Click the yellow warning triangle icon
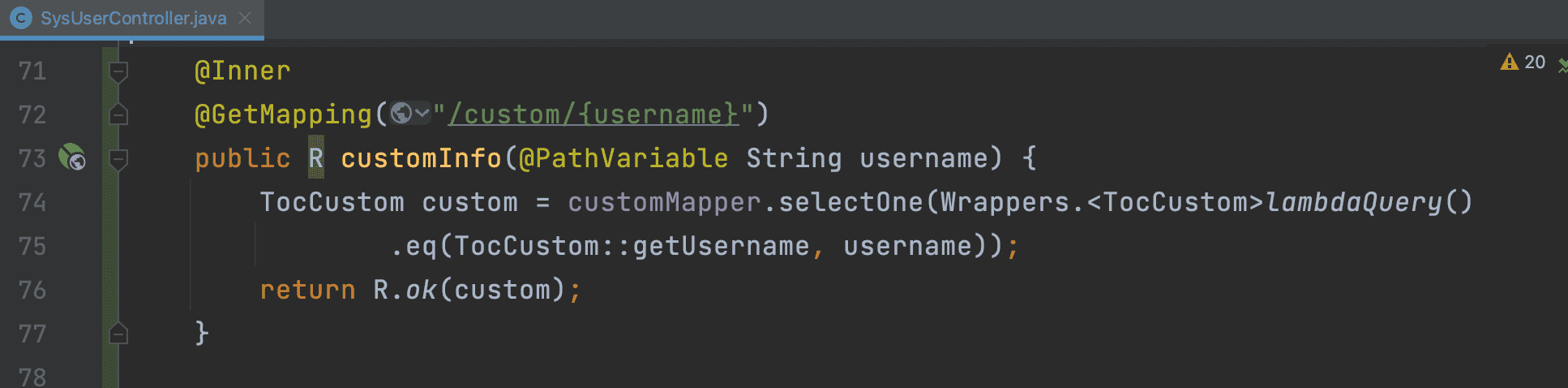Screen dimensions: 1568x388 [x=1509, y=62]
